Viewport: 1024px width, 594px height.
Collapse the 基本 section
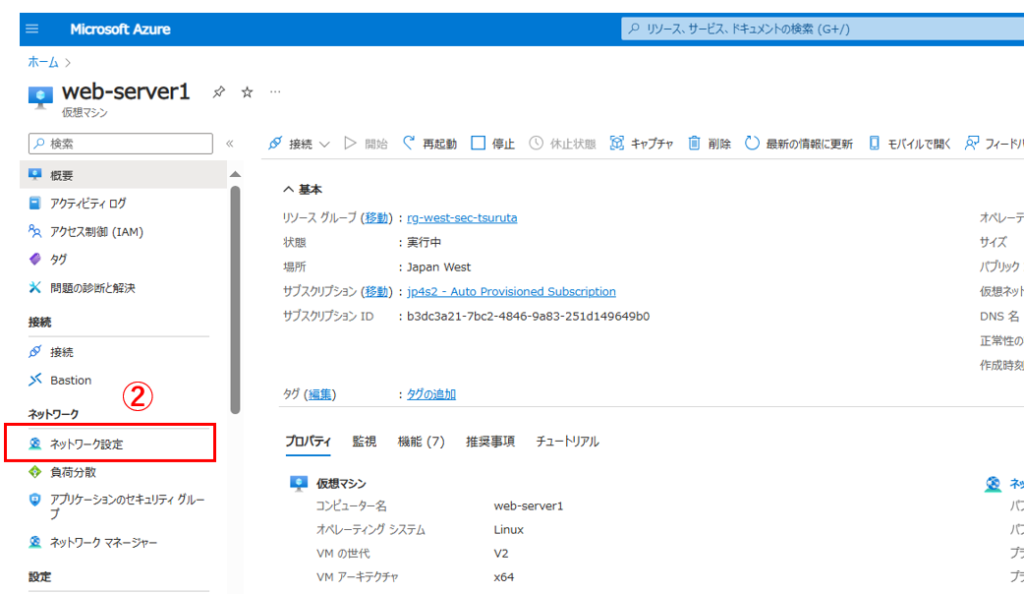(x=302, y=189)
